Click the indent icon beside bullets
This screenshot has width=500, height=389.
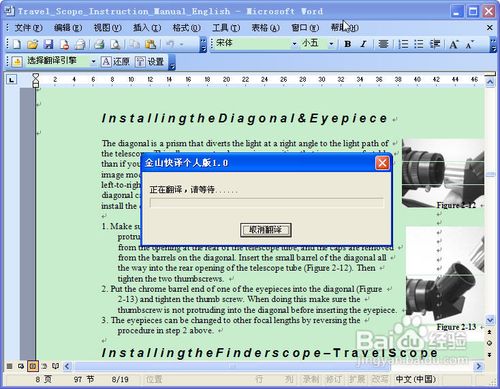point(435,44)
